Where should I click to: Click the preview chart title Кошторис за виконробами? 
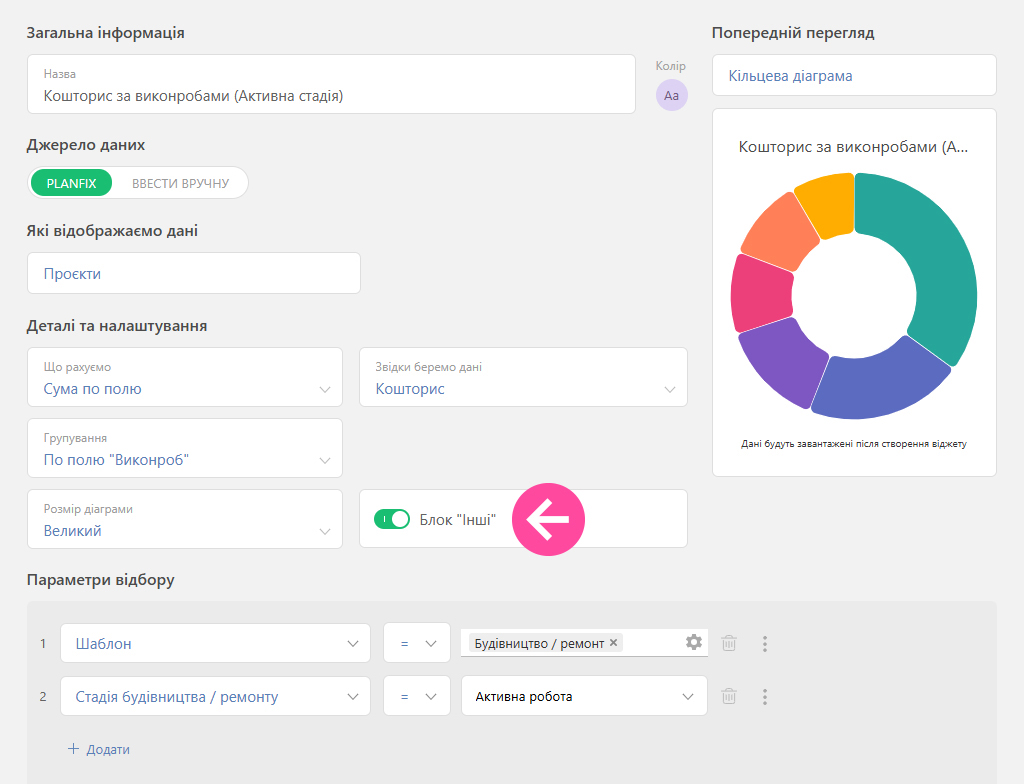tap(853, 147)
